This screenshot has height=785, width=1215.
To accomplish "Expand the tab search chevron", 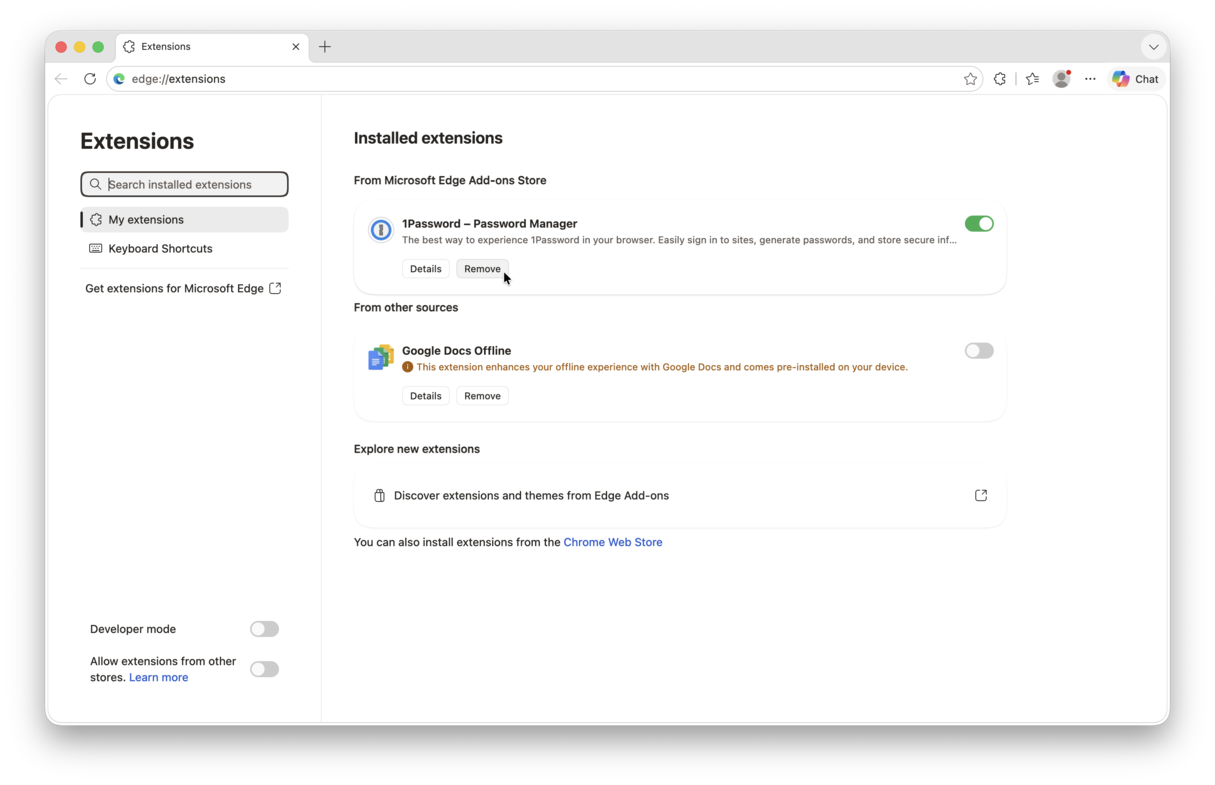I will pos(1153,47).
